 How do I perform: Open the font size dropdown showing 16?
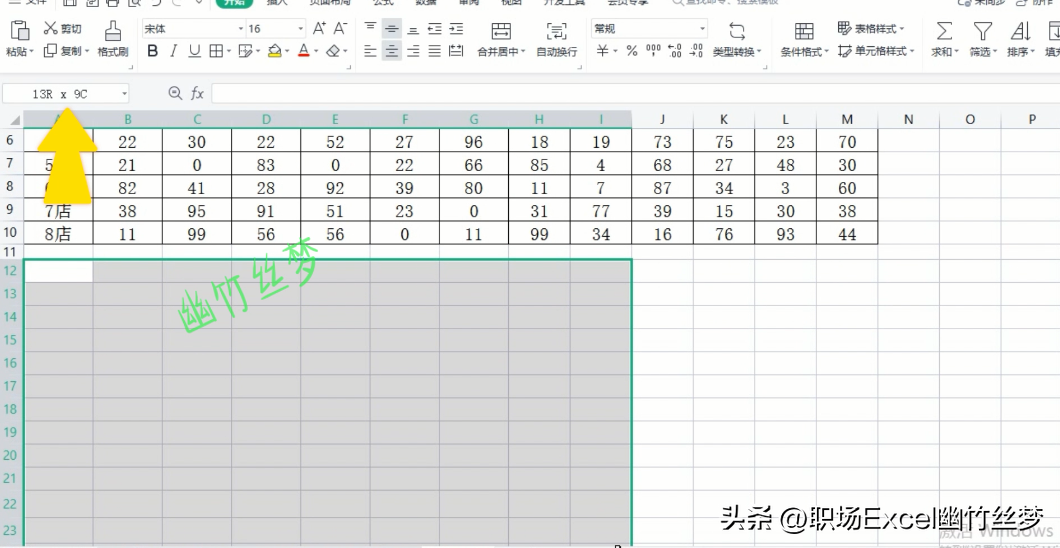301,29
